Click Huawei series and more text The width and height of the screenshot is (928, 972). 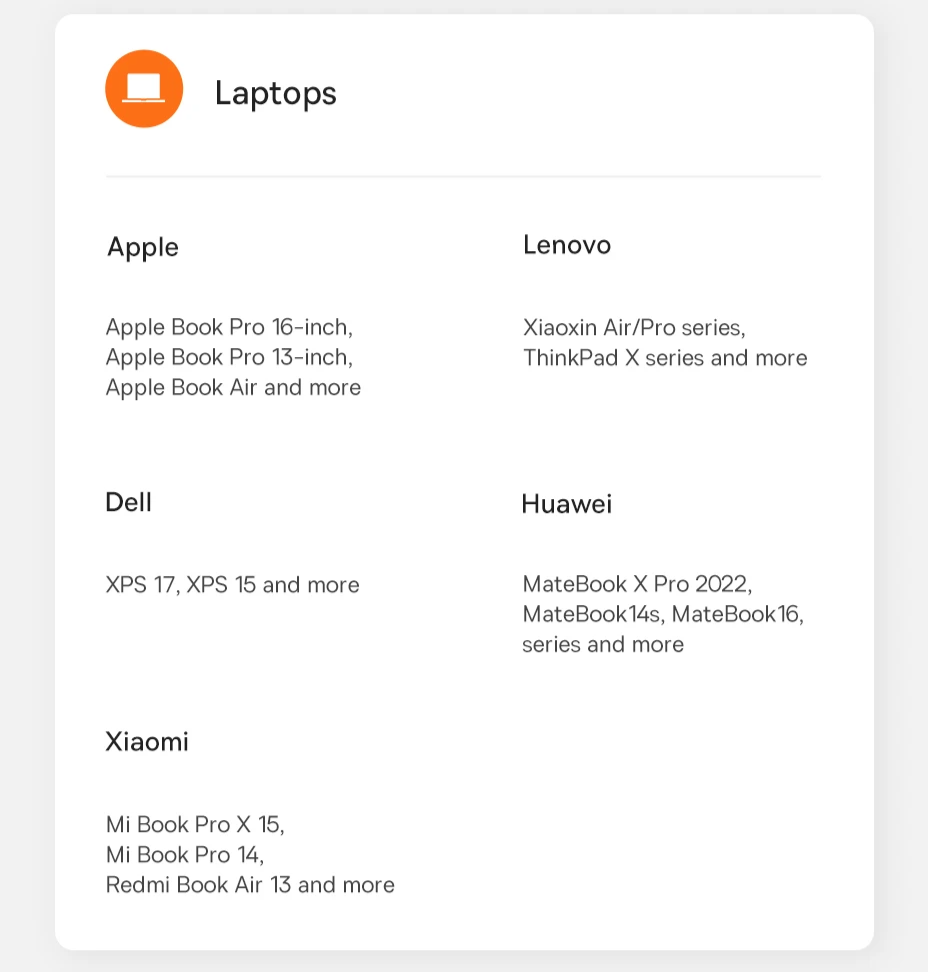click(603, 645)
